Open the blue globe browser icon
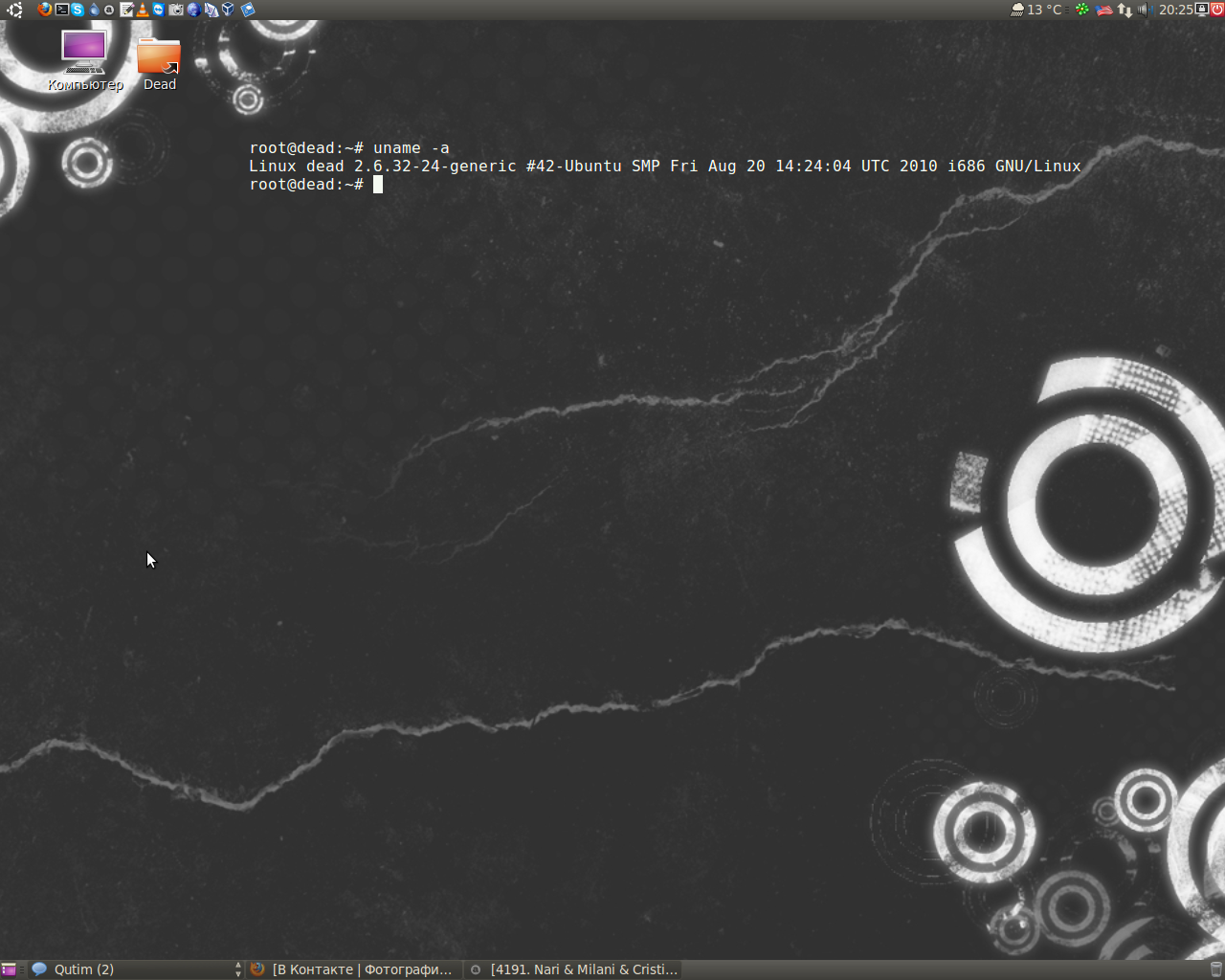Screen dimensions: 1225x980 (194, 10)
